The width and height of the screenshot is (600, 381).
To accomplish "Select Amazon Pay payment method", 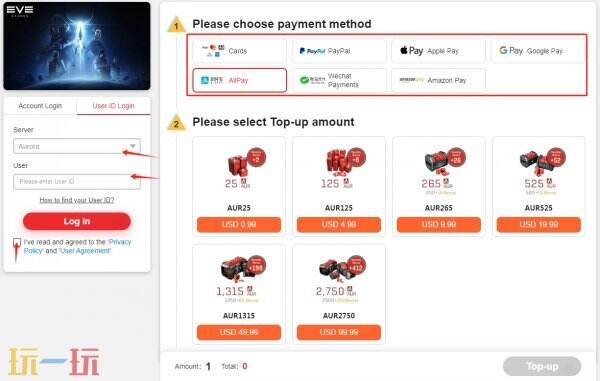I will click(439, 80).
